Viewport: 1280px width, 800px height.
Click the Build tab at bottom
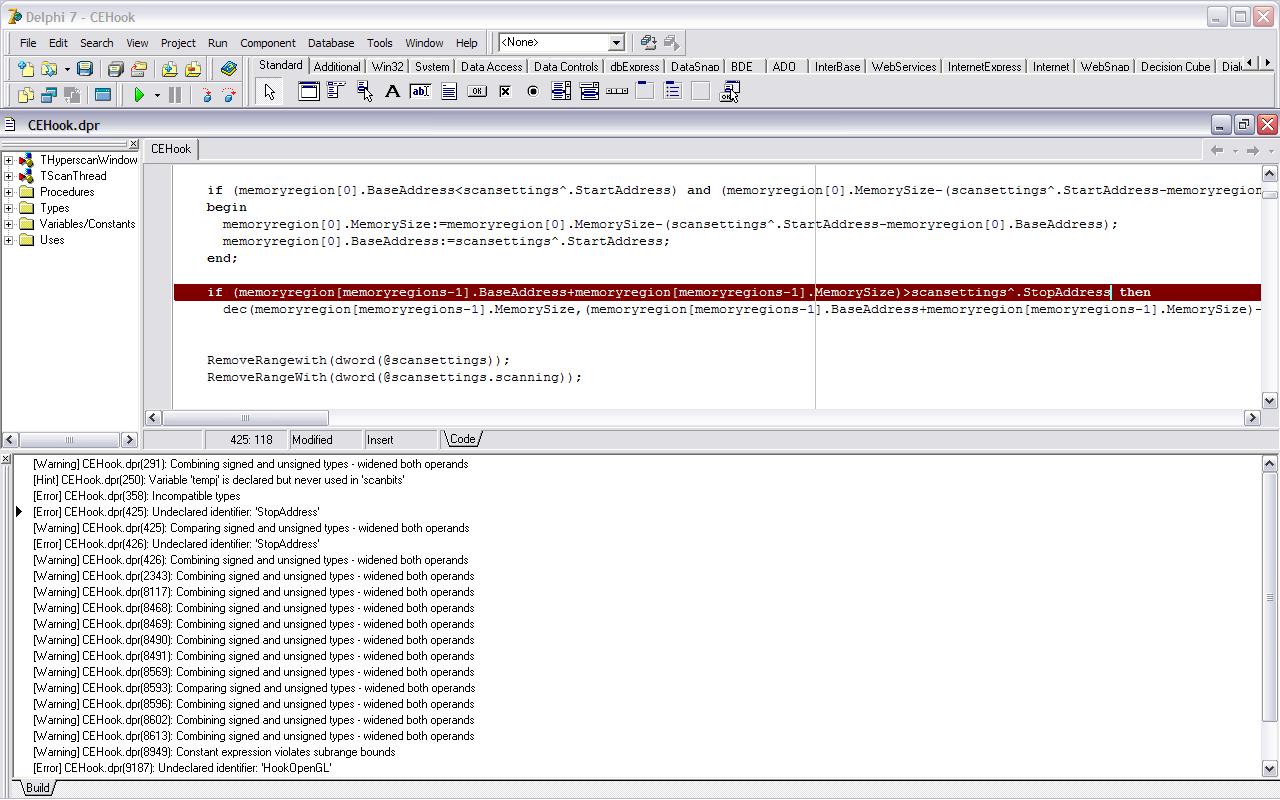click(37, 788)
